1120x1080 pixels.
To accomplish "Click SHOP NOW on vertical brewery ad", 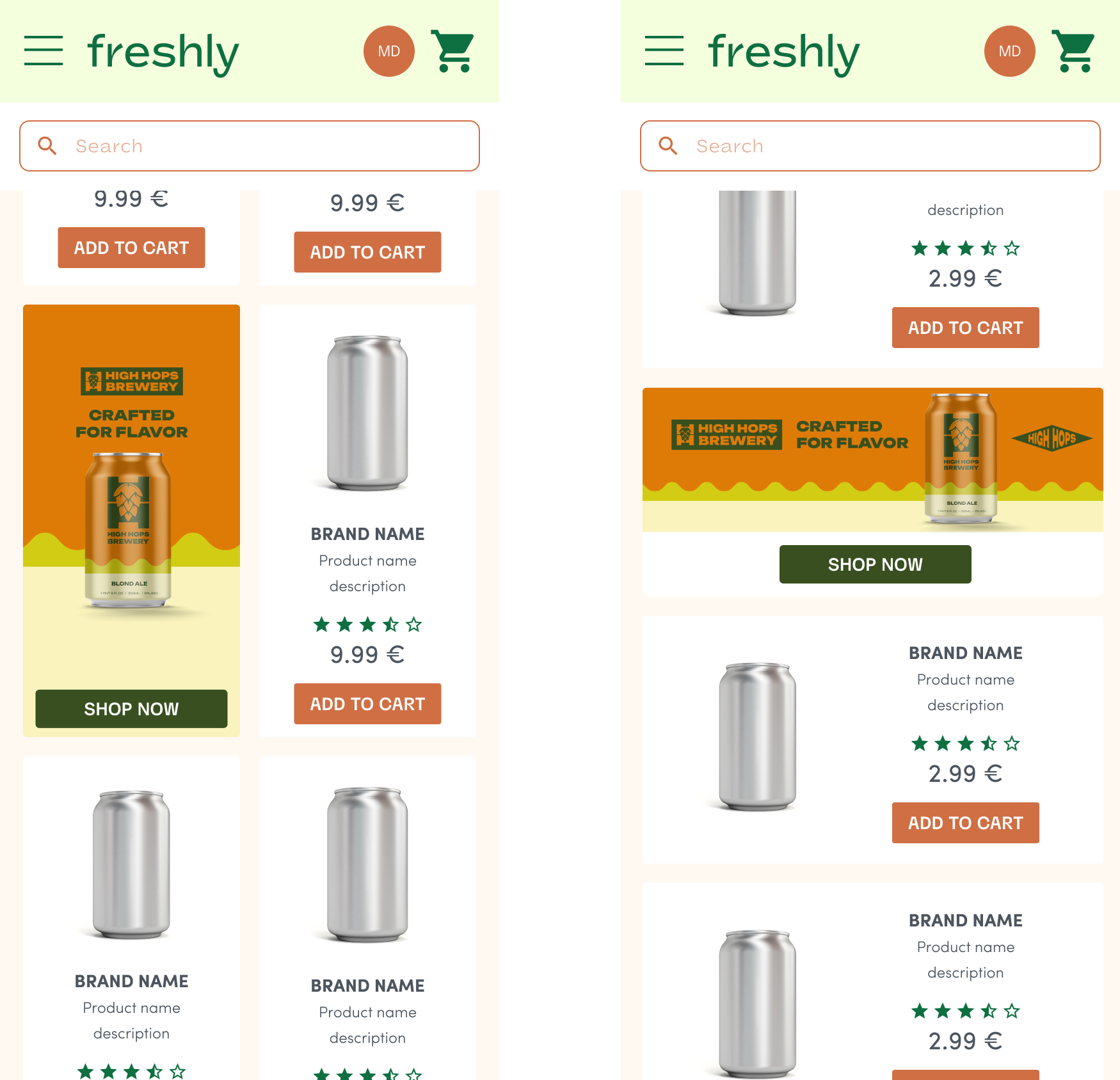I will (131, 709).
